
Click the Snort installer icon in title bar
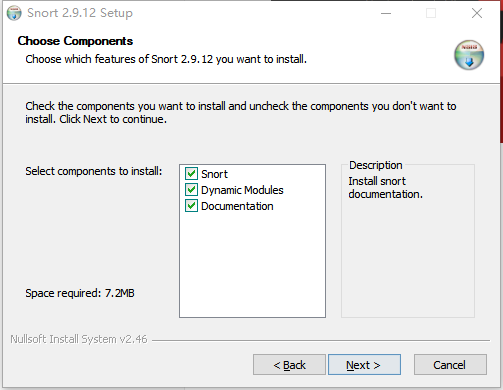point(14,13)
